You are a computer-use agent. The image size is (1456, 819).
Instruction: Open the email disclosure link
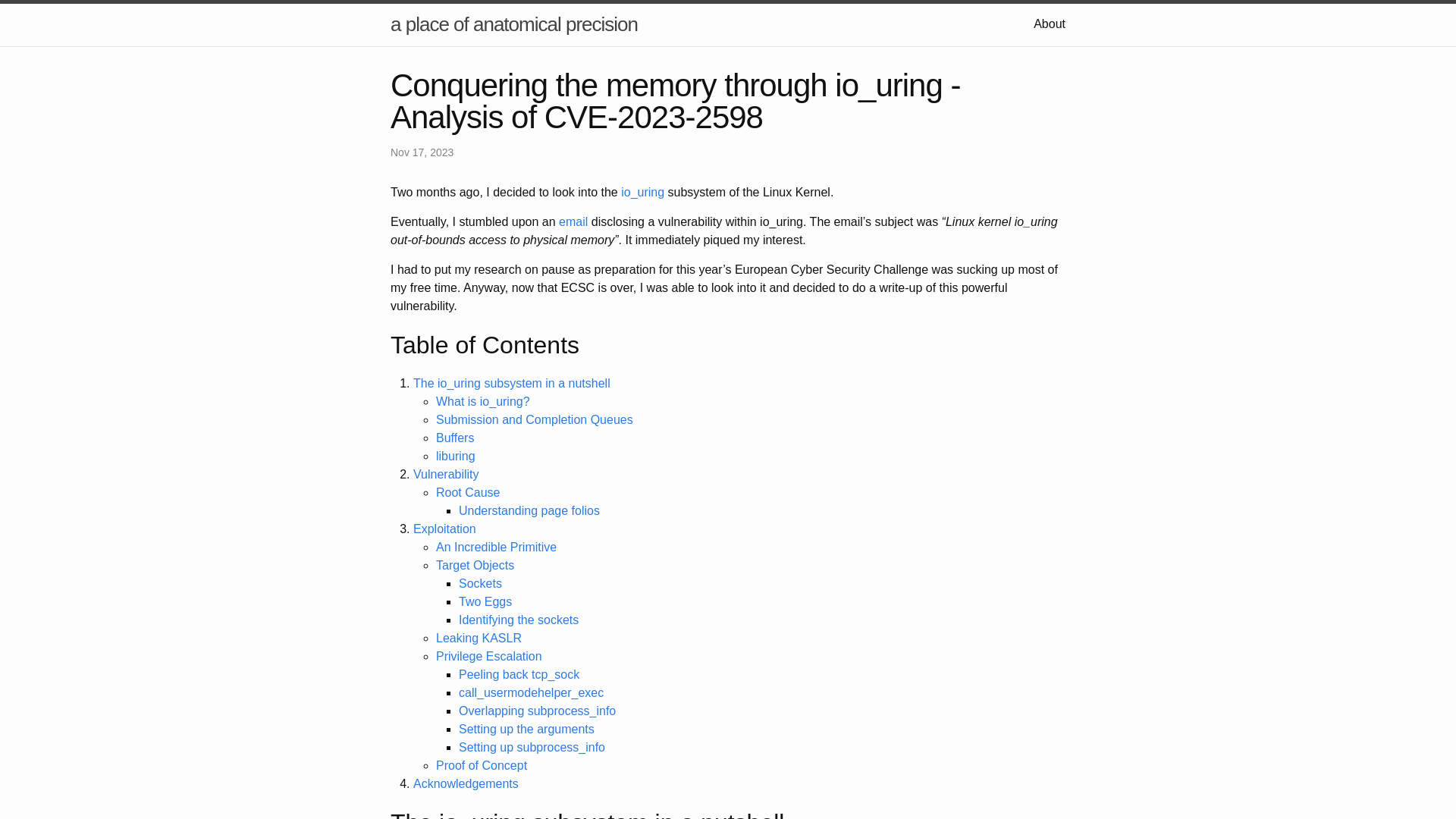click(x=573, y=221)
